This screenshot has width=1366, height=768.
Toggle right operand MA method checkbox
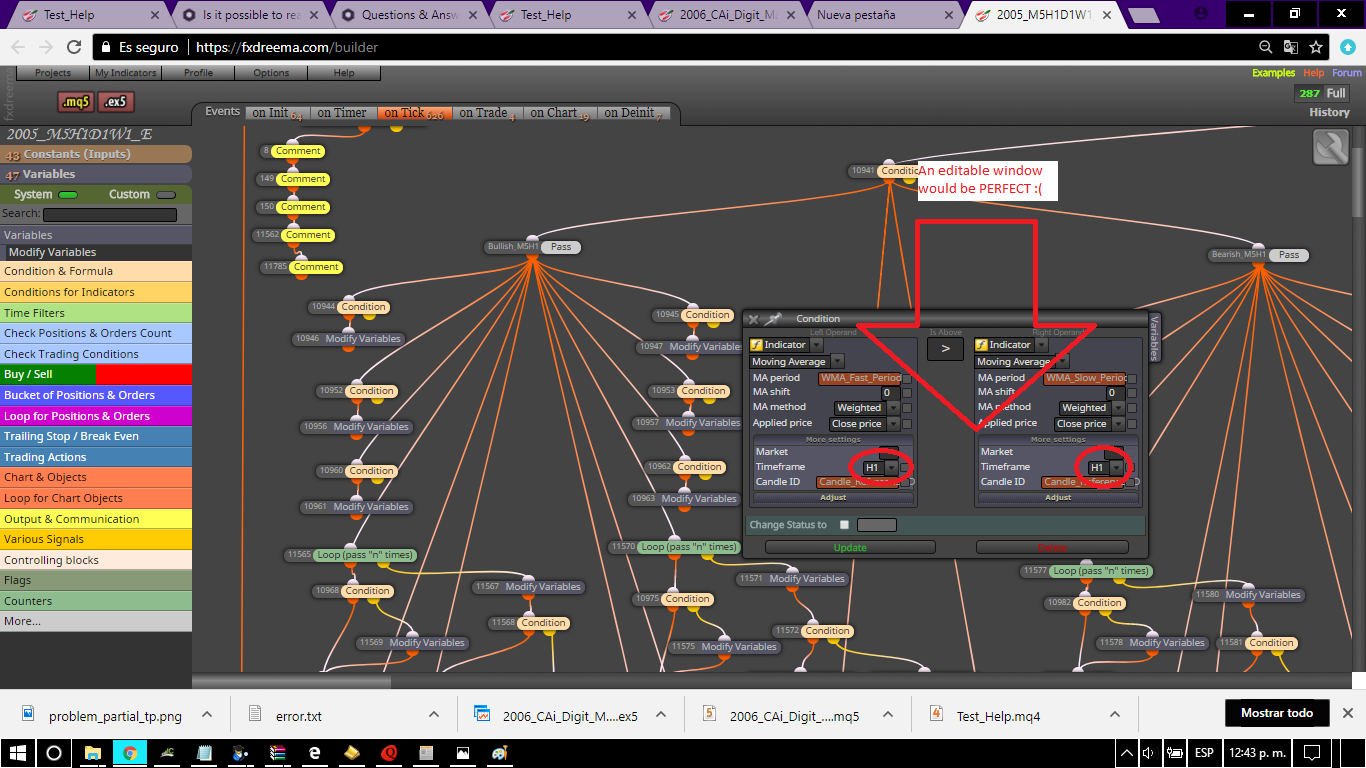coord(1132,408)
